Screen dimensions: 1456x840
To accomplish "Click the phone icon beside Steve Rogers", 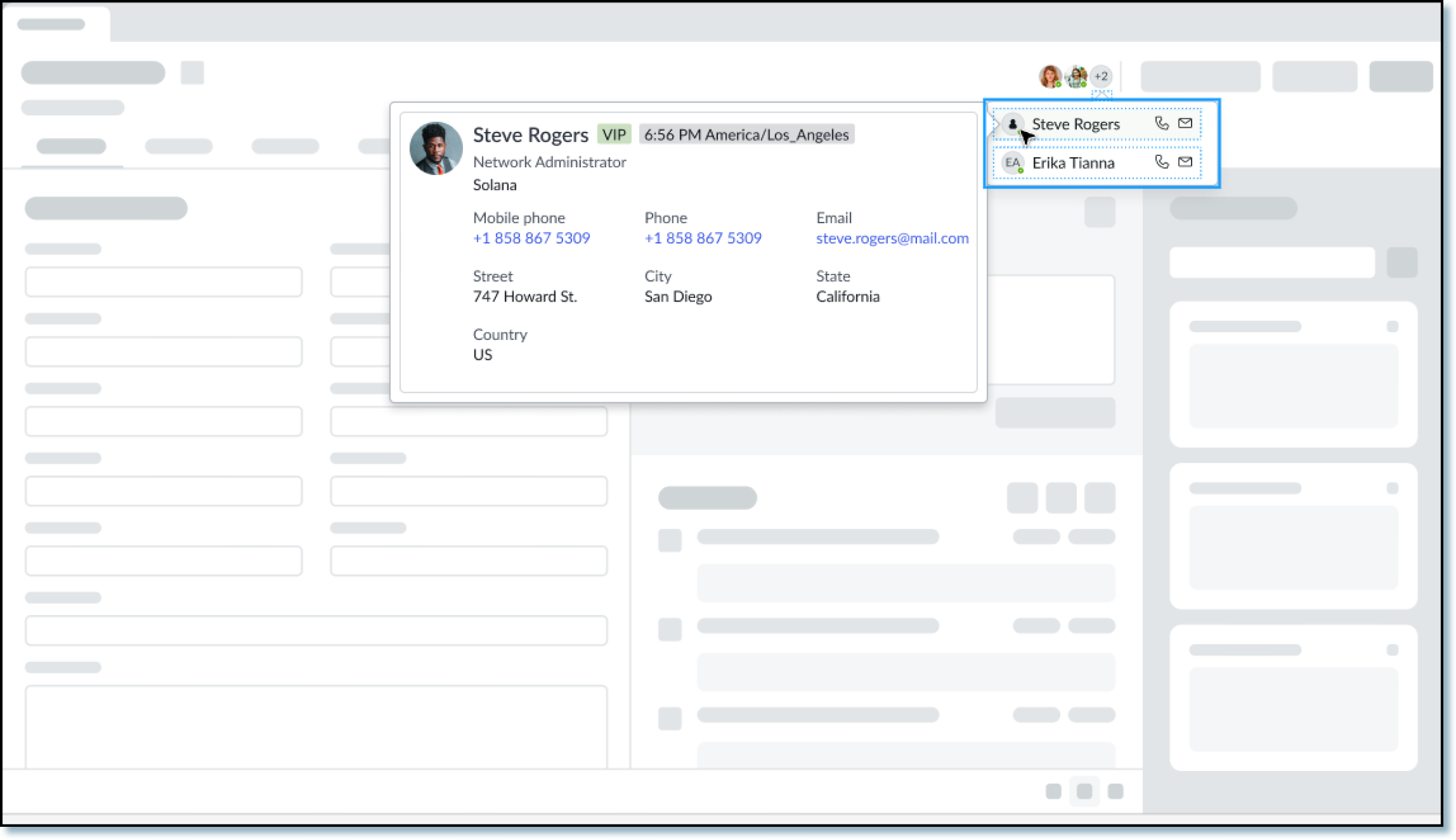I will pyautogui.click(x=1161, y=124).
